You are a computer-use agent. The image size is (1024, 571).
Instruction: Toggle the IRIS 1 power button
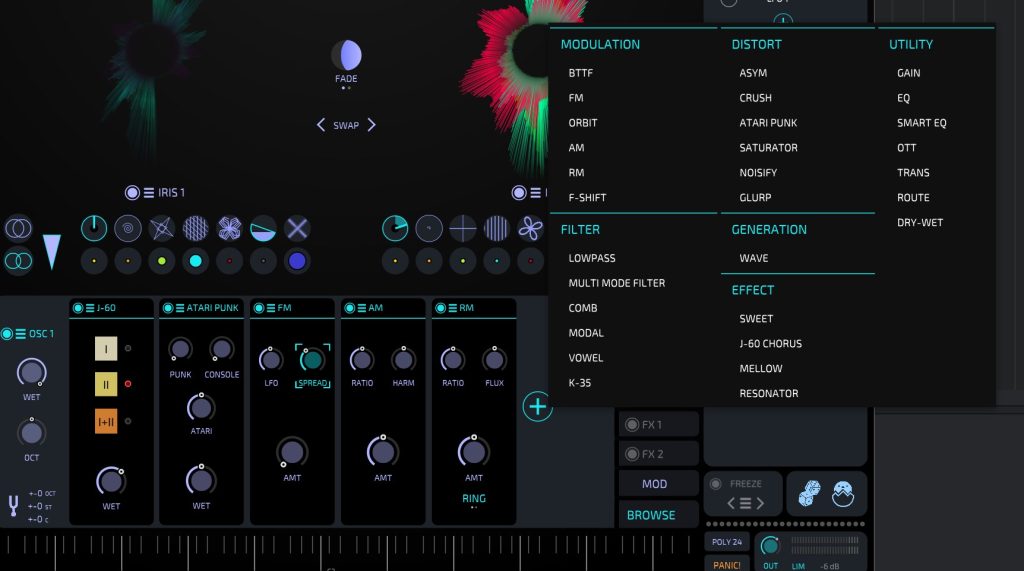pos(132,193)
